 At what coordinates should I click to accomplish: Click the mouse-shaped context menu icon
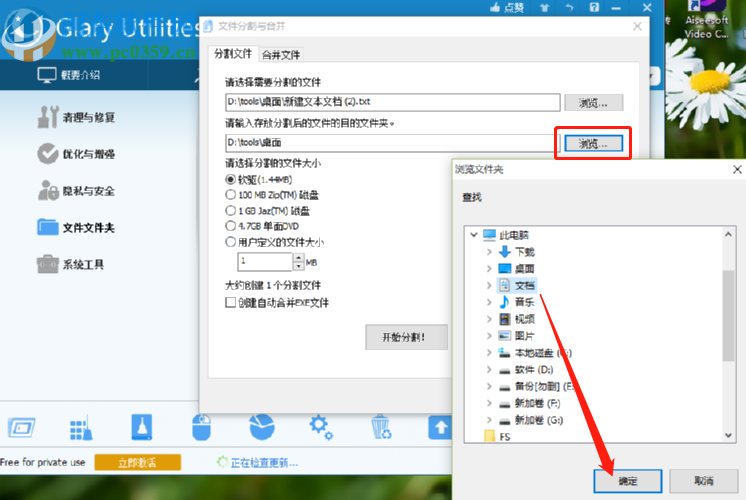(x=201, y=427)
